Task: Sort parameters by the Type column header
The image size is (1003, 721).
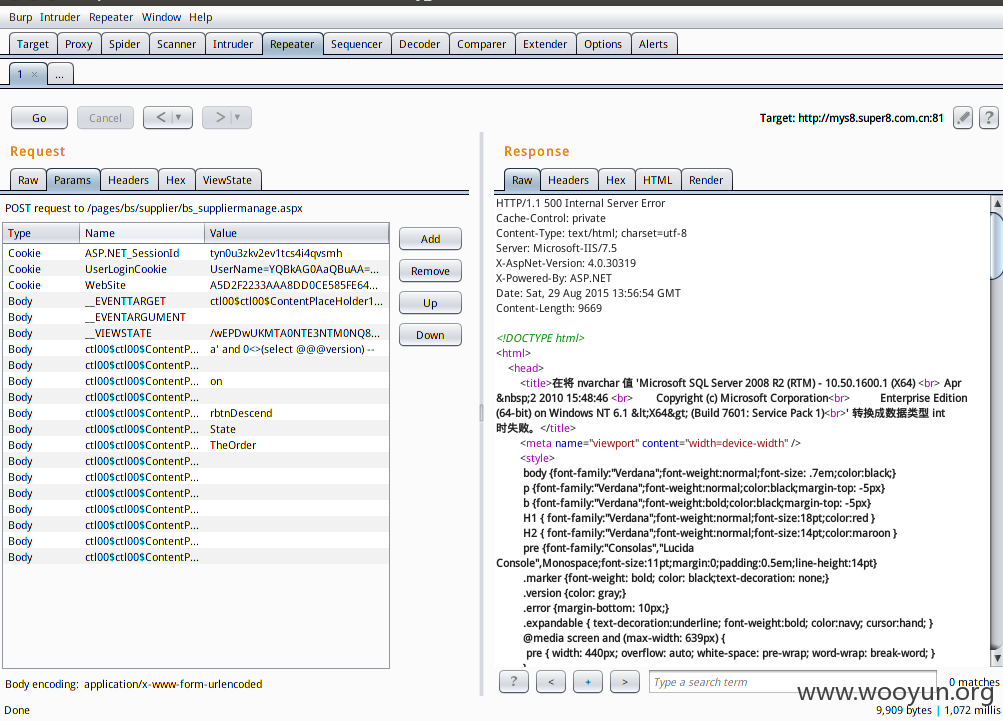Action: pos(41,233)
